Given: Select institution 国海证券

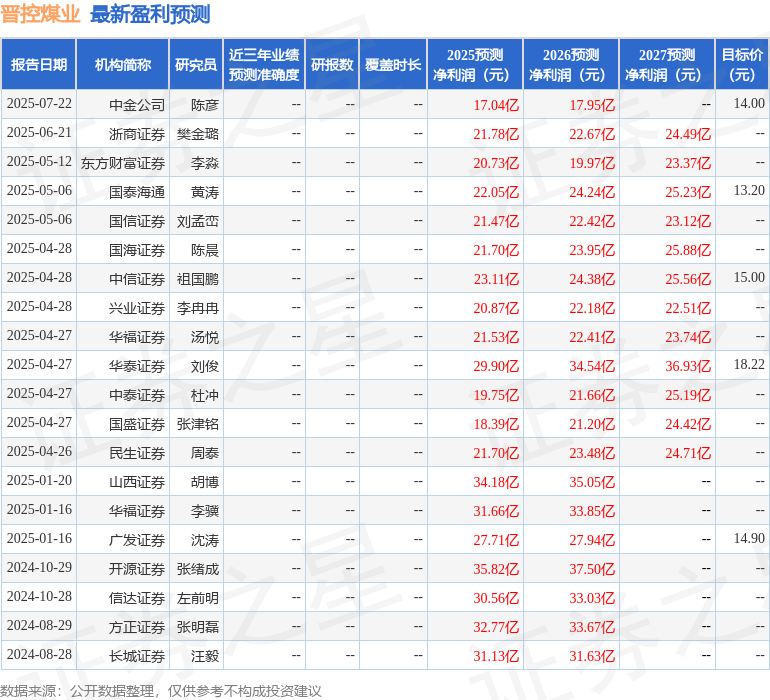Looking at the screenshot, I should tap(137, 250).
